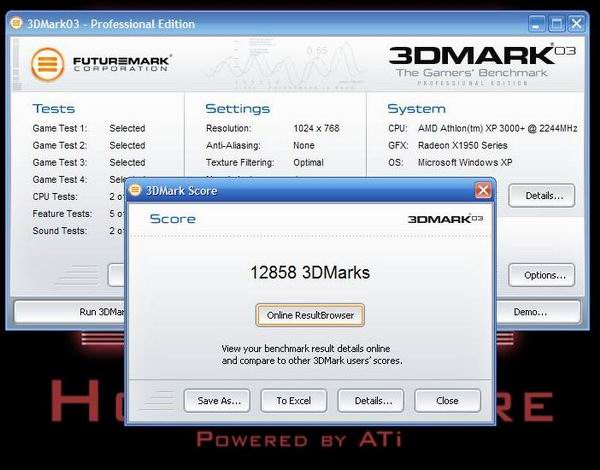Click the 3DMark Score dialog title icon
Viewport: 600px width, 470px height.
pos(135,189)
